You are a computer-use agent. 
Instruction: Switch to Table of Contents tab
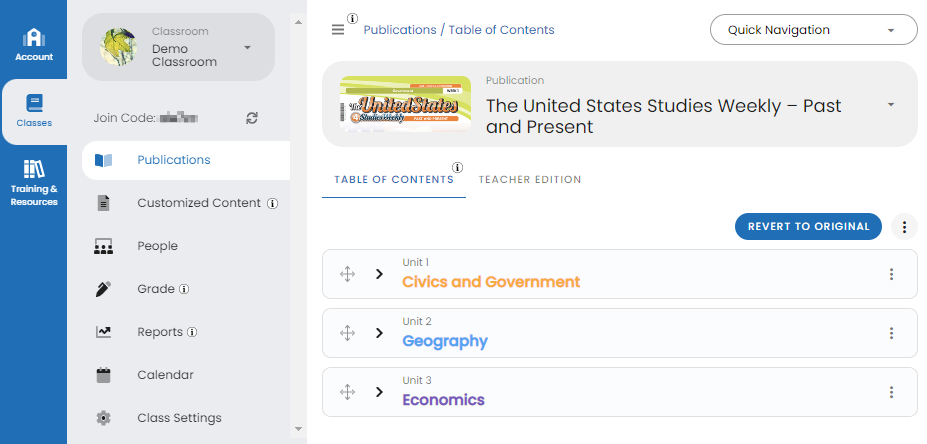pos(394,180)
